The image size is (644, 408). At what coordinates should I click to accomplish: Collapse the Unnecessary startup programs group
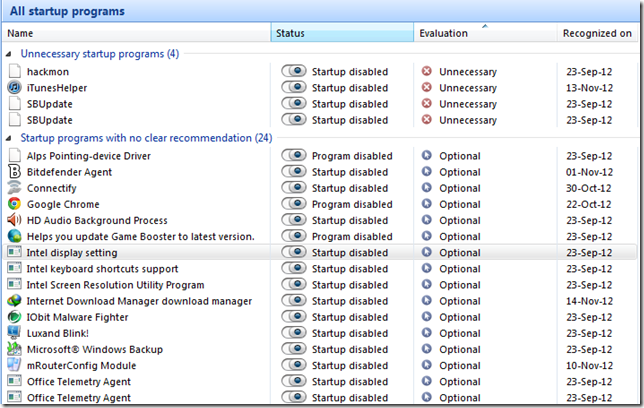coord(9,54)
